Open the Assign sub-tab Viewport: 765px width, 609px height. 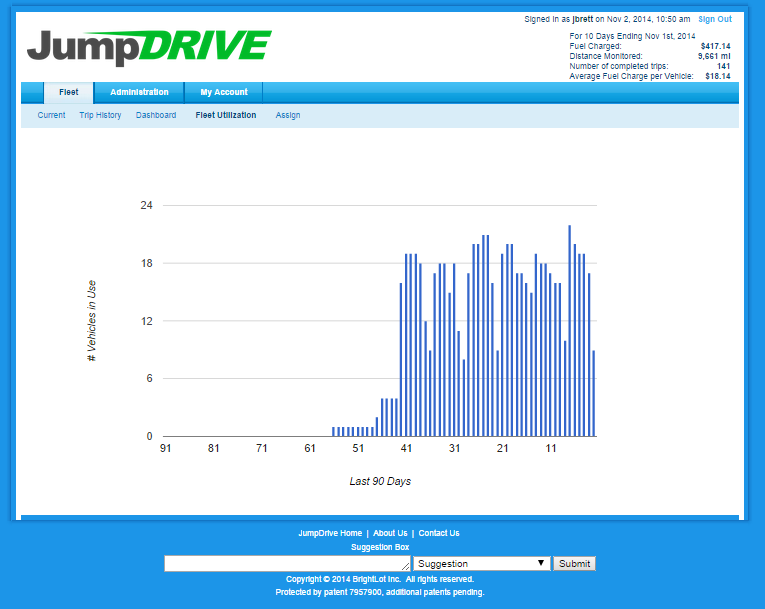[288, 115]
